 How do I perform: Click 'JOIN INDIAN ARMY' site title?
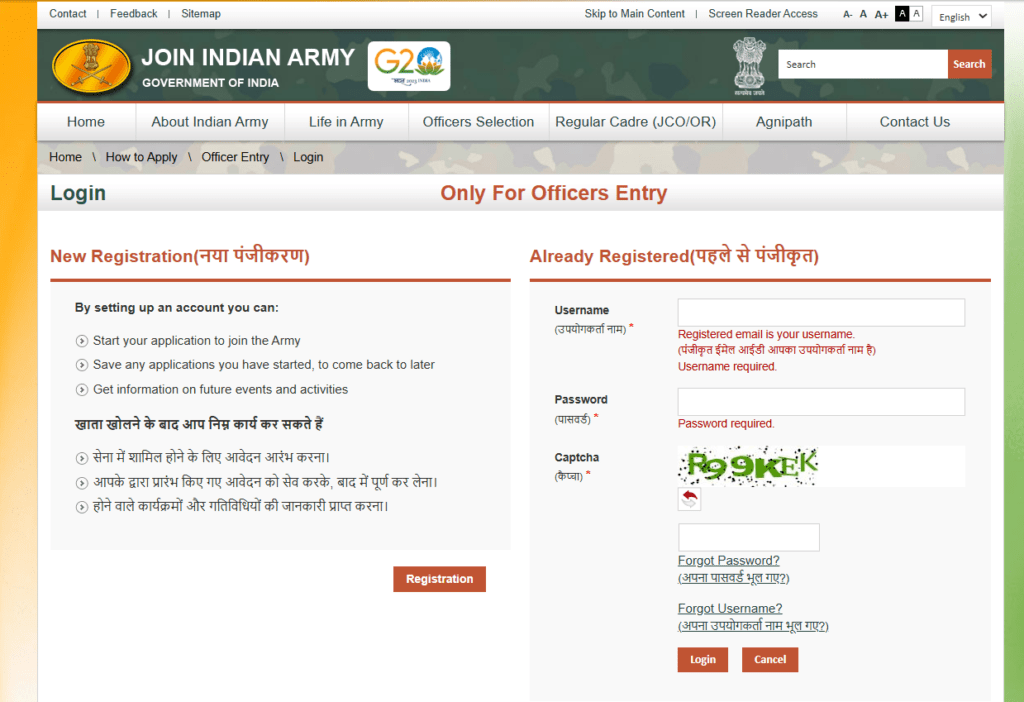pos(248,57)
